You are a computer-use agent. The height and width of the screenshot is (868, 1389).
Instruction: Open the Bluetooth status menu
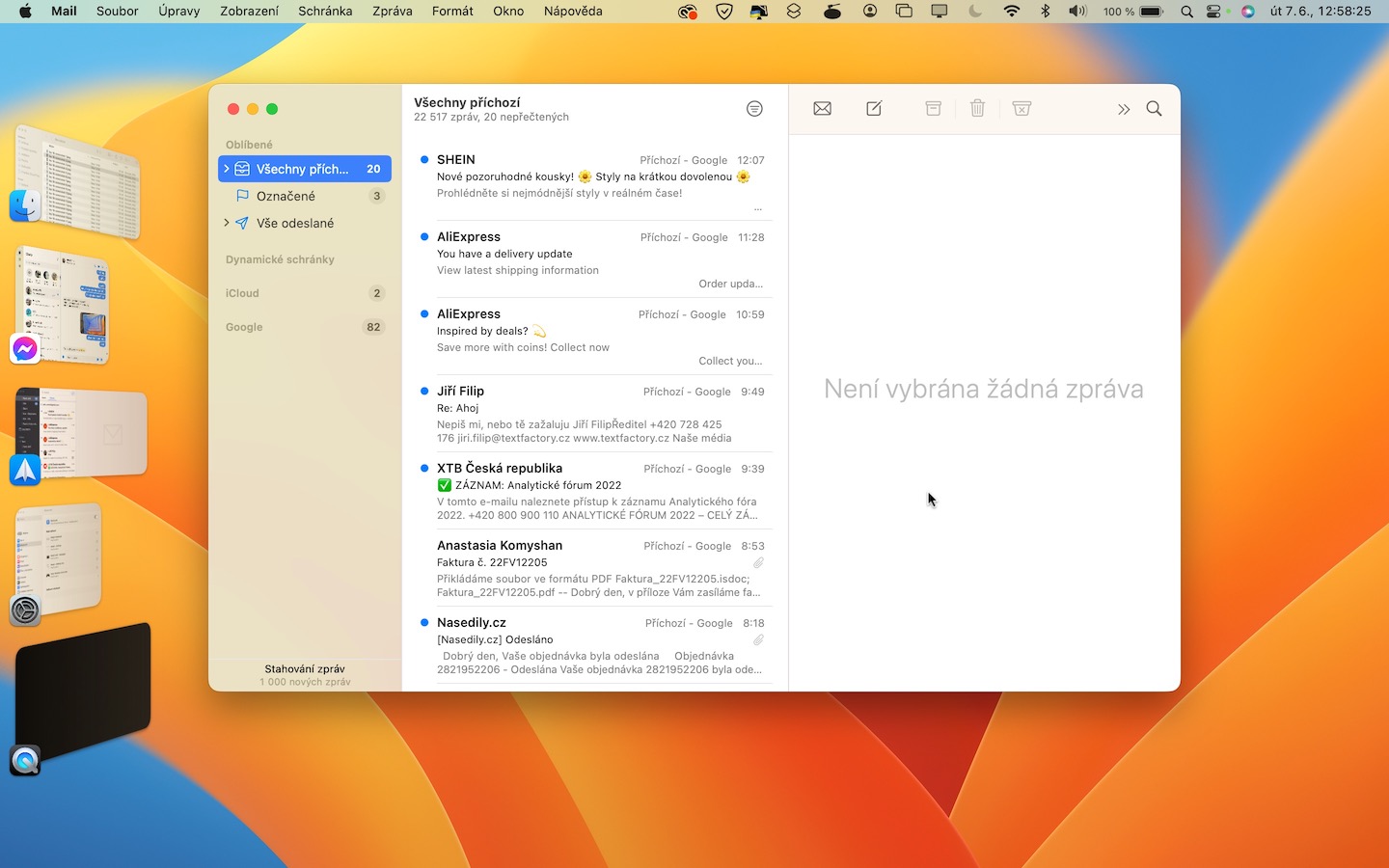(1045, 12)
